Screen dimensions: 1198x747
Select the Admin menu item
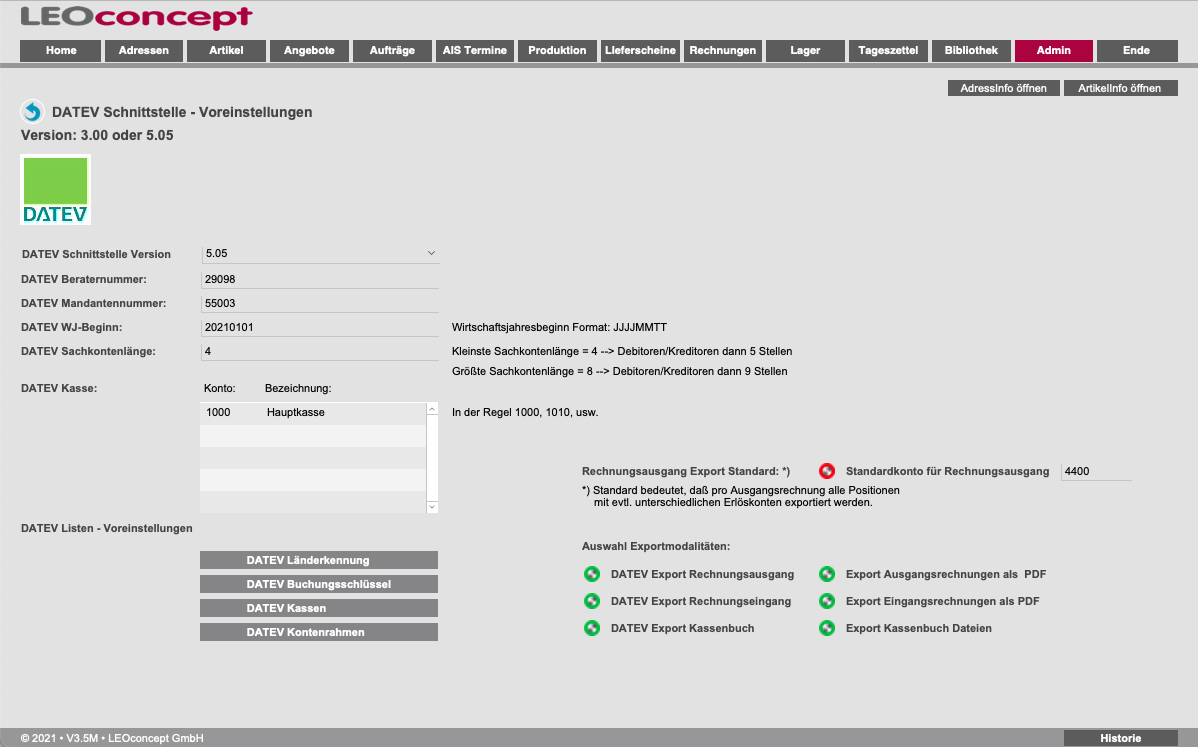[1054, 50]
